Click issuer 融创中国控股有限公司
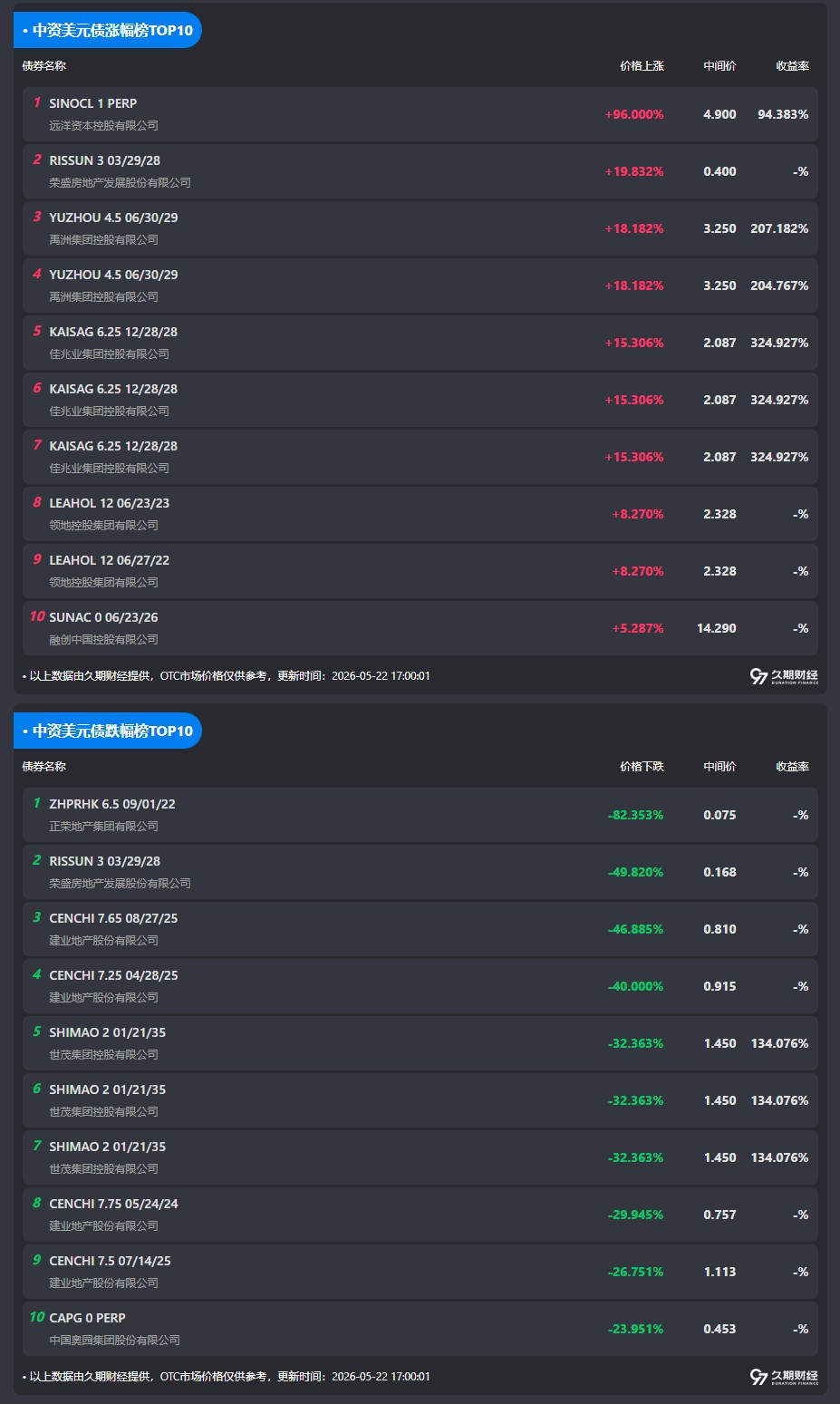840x1404 pixels. click(103, 640)
